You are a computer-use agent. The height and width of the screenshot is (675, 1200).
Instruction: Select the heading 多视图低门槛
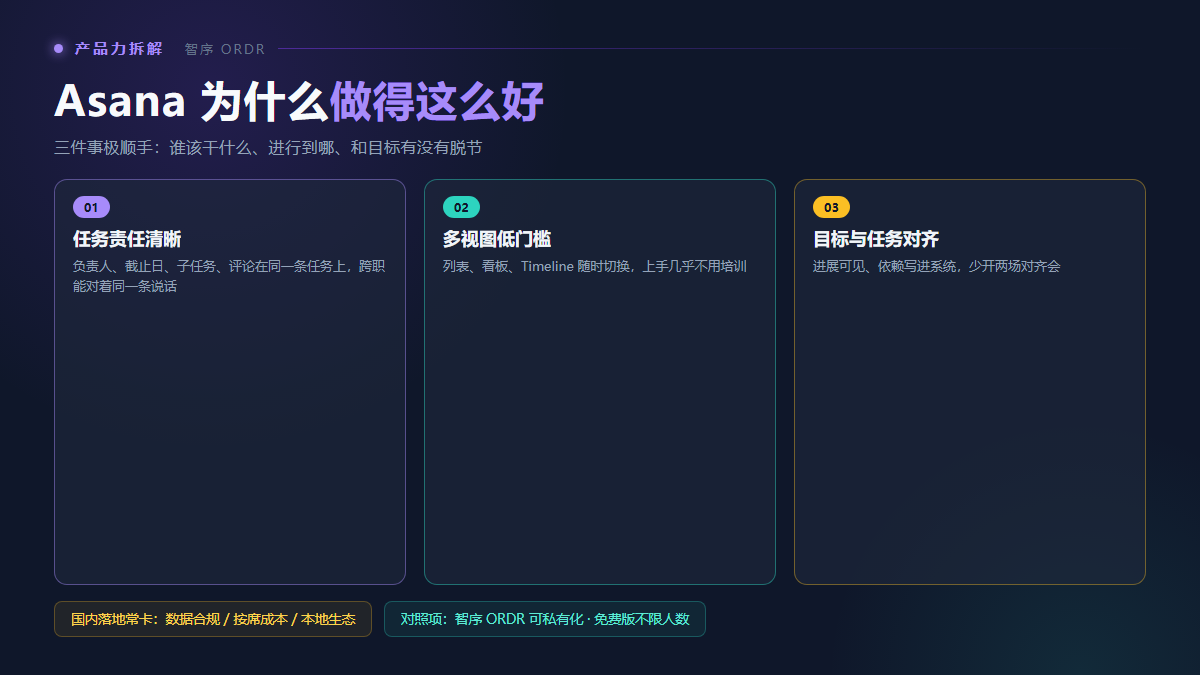click(x=497, y=239)
